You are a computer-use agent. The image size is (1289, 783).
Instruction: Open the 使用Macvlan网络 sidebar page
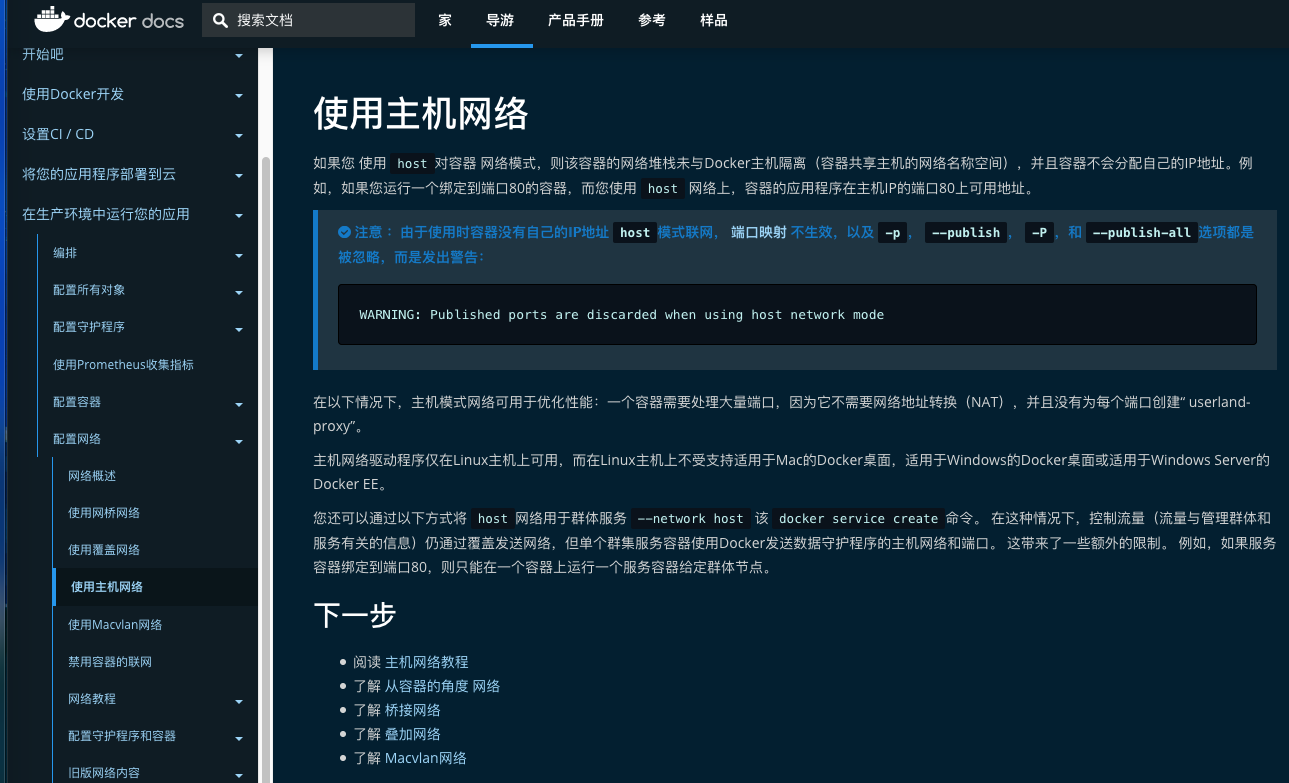115,625
